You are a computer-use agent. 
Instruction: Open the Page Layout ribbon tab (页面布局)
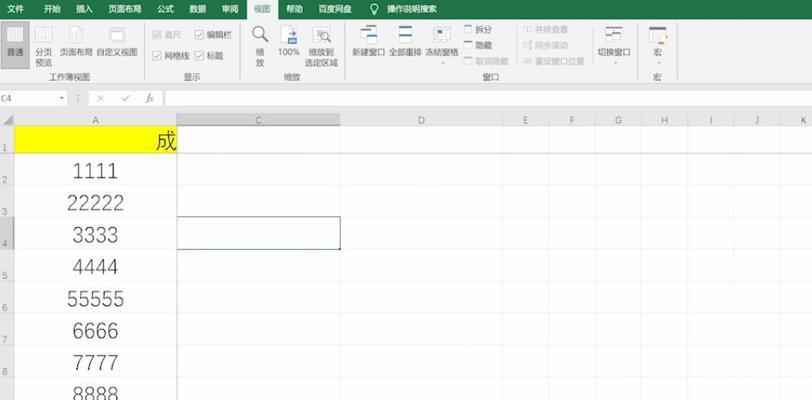pyautogui.click(x=125, y=9)
